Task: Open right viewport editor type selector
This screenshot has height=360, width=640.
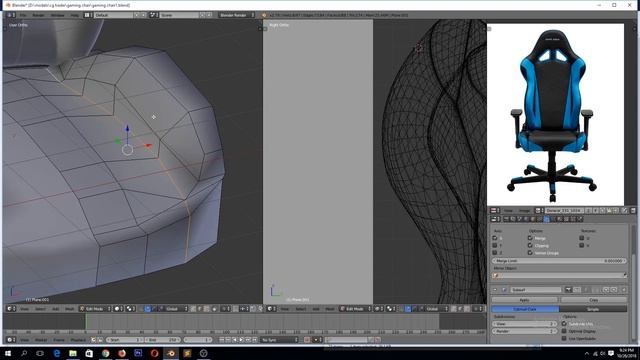Action: 271,309
